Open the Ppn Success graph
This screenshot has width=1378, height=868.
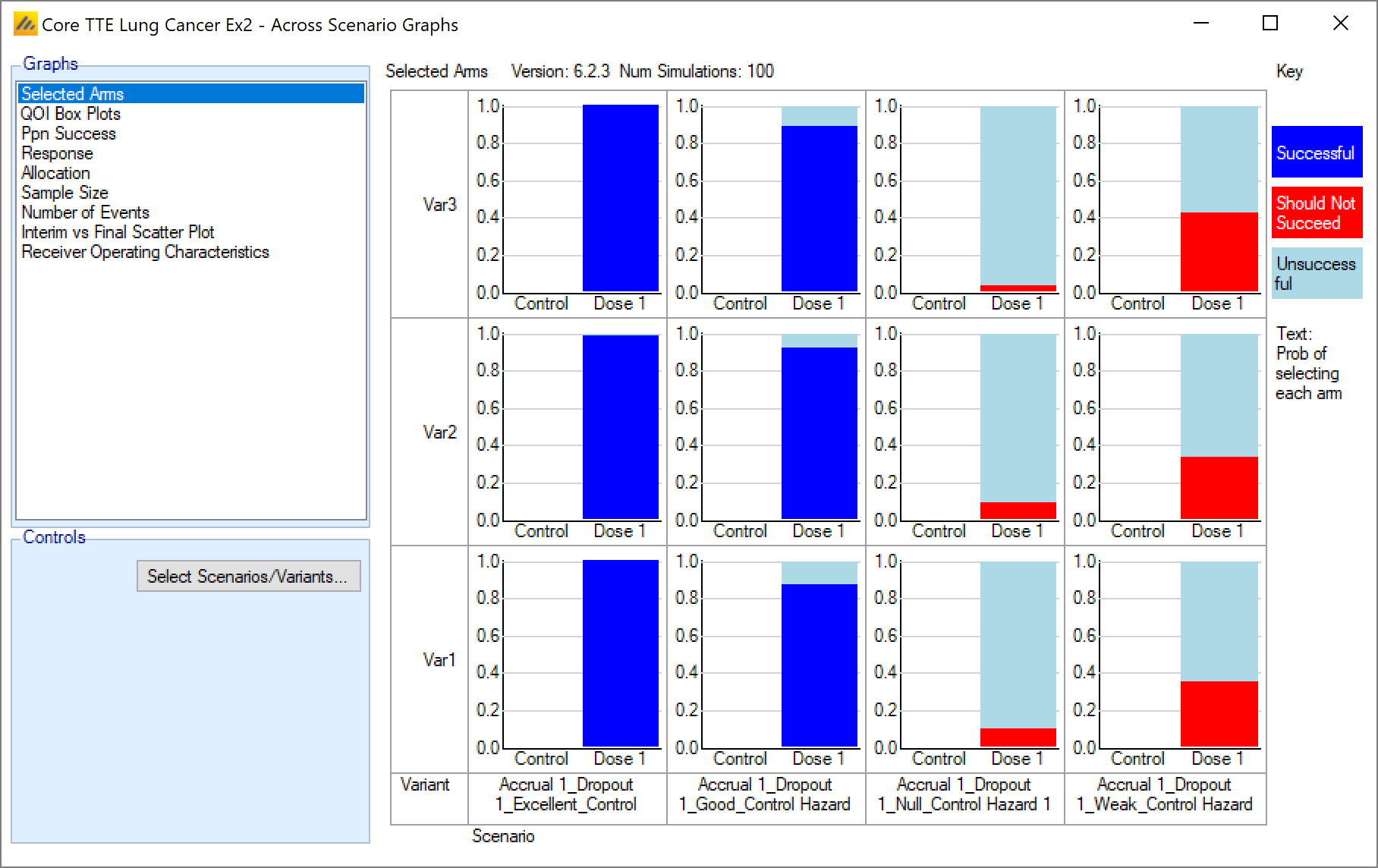[x=68, y=134]
